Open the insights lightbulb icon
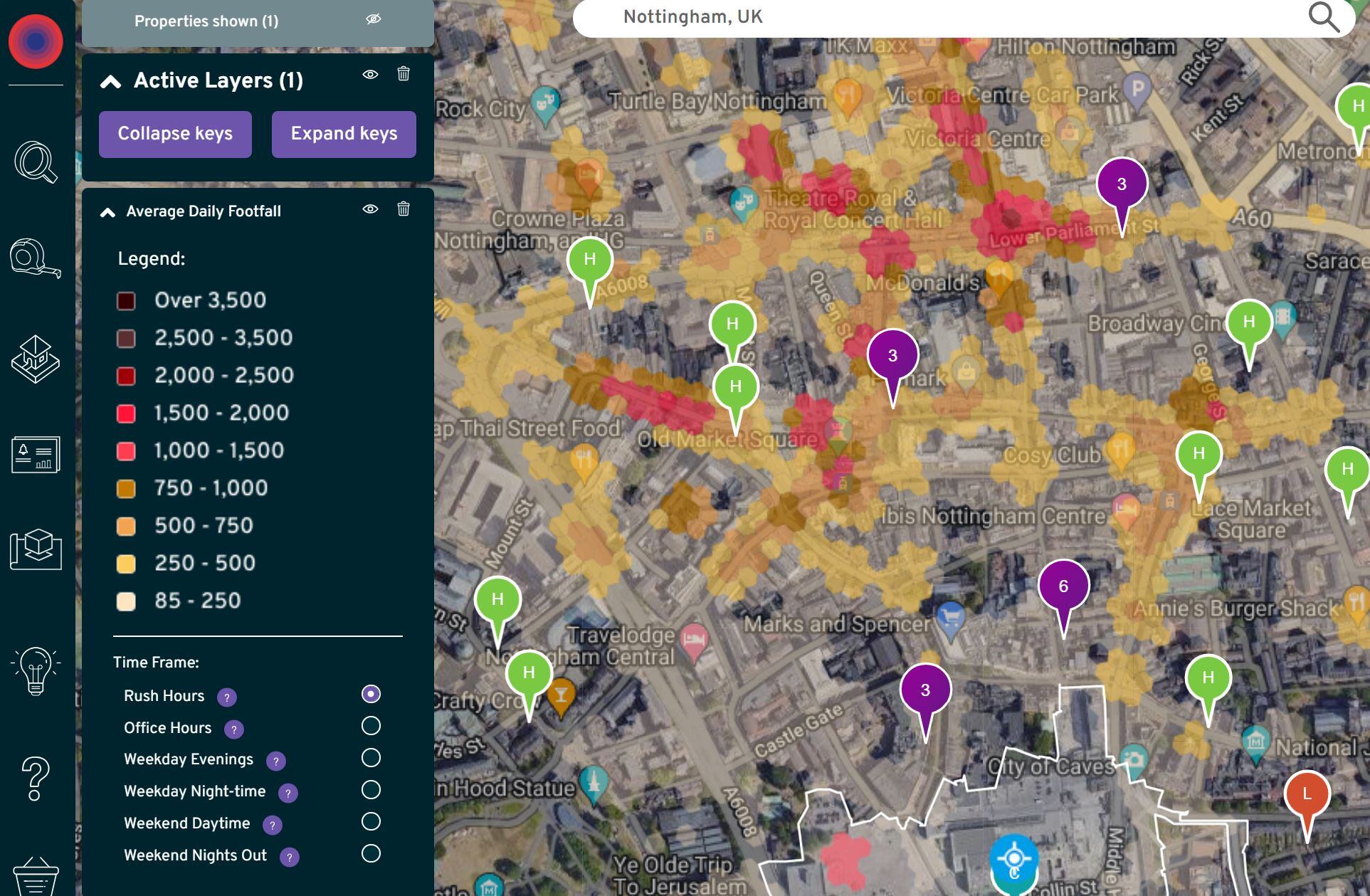Viewport: 1370px width, 896px height. 36,669
